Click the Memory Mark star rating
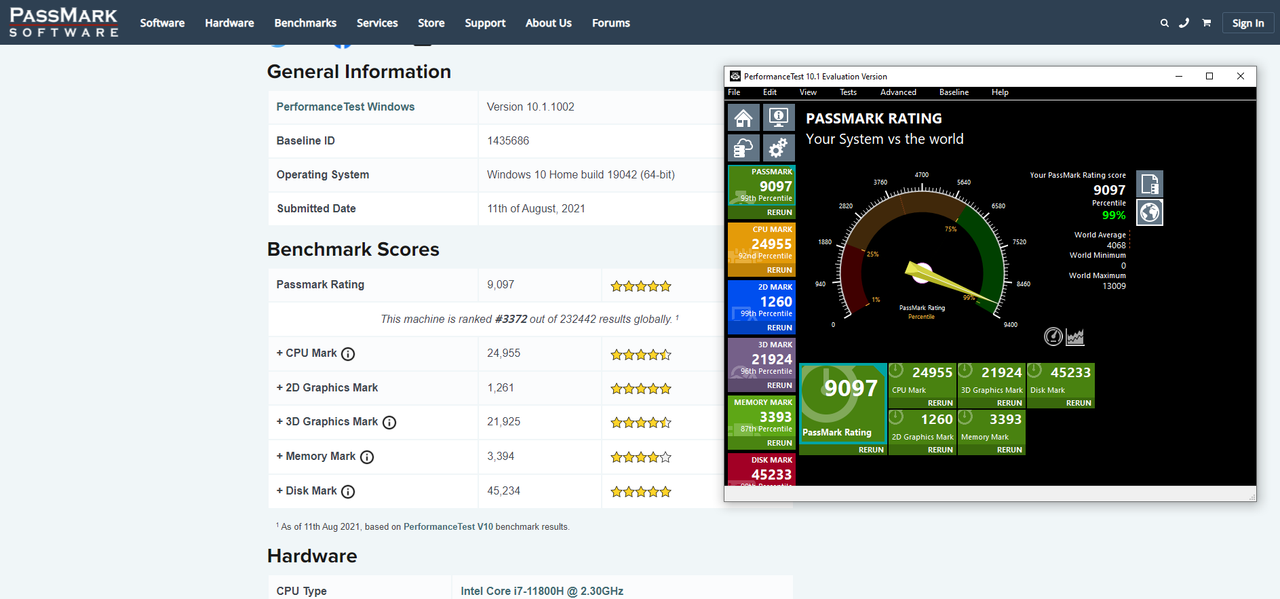 tap(641, 457)
